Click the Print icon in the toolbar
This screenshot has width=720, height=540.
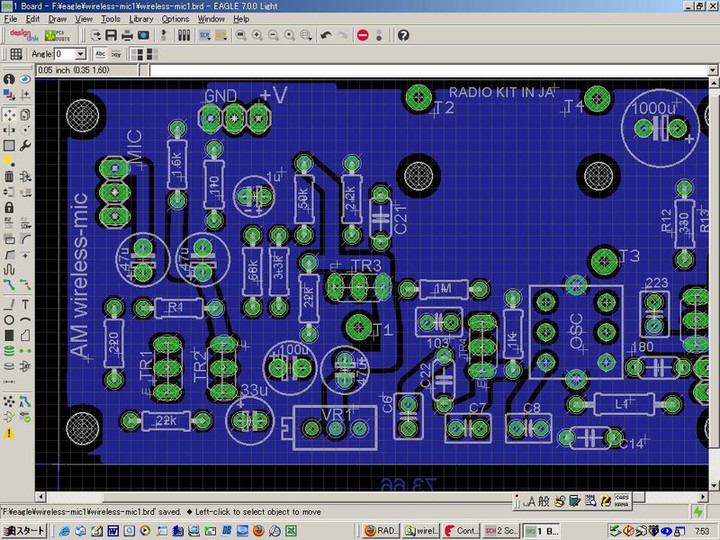[126, 35]
